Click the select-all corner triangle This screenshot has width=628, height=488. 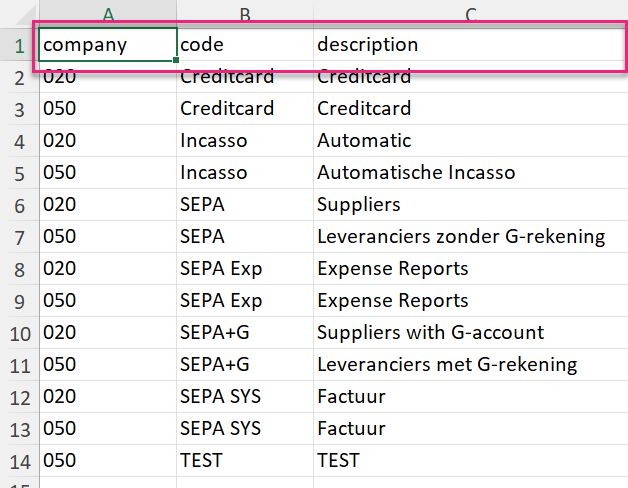[24, 16]
